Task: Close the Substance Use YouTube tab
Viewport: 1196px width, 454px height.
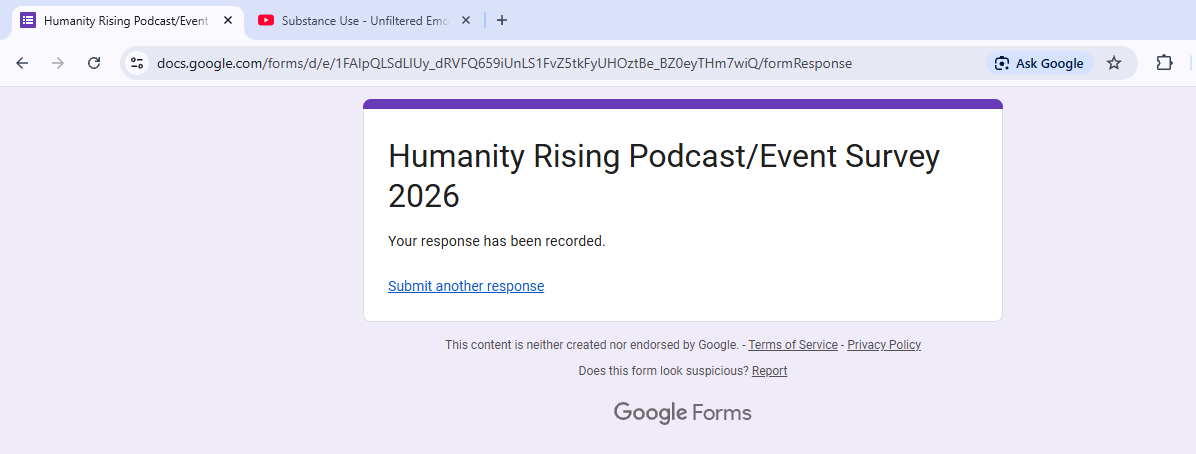Action: tap(465, 20)
